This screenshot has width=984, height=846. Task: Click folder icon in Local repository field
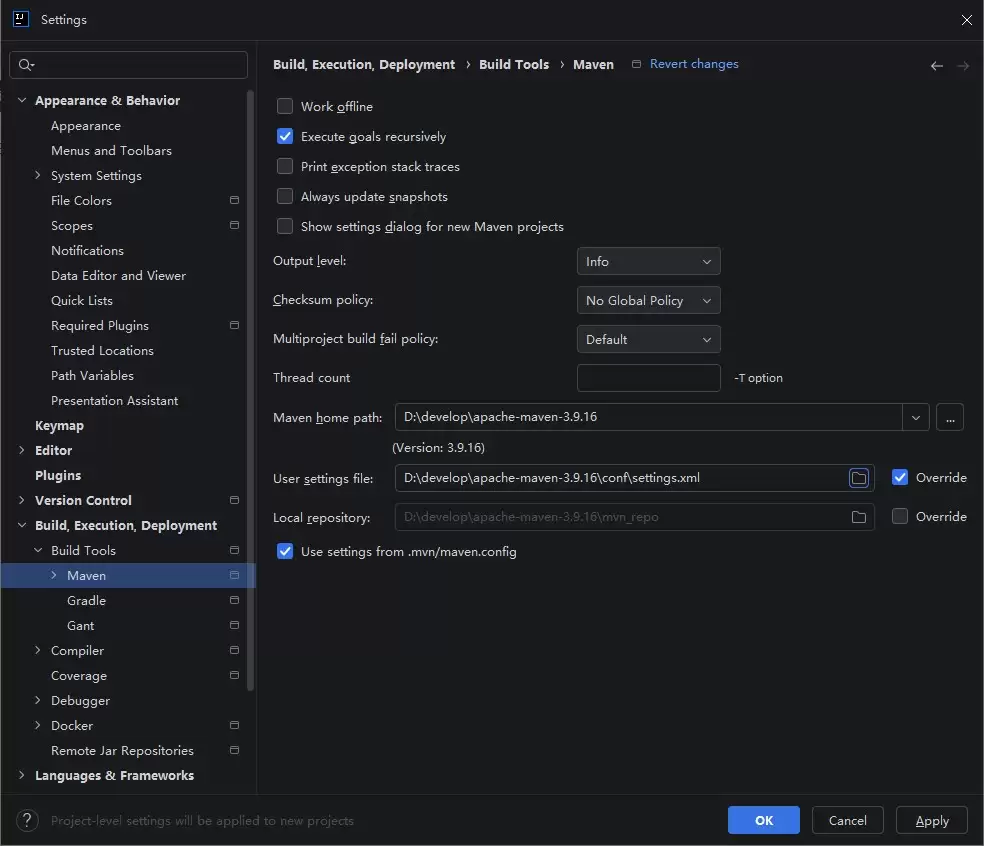coord(858,517)
